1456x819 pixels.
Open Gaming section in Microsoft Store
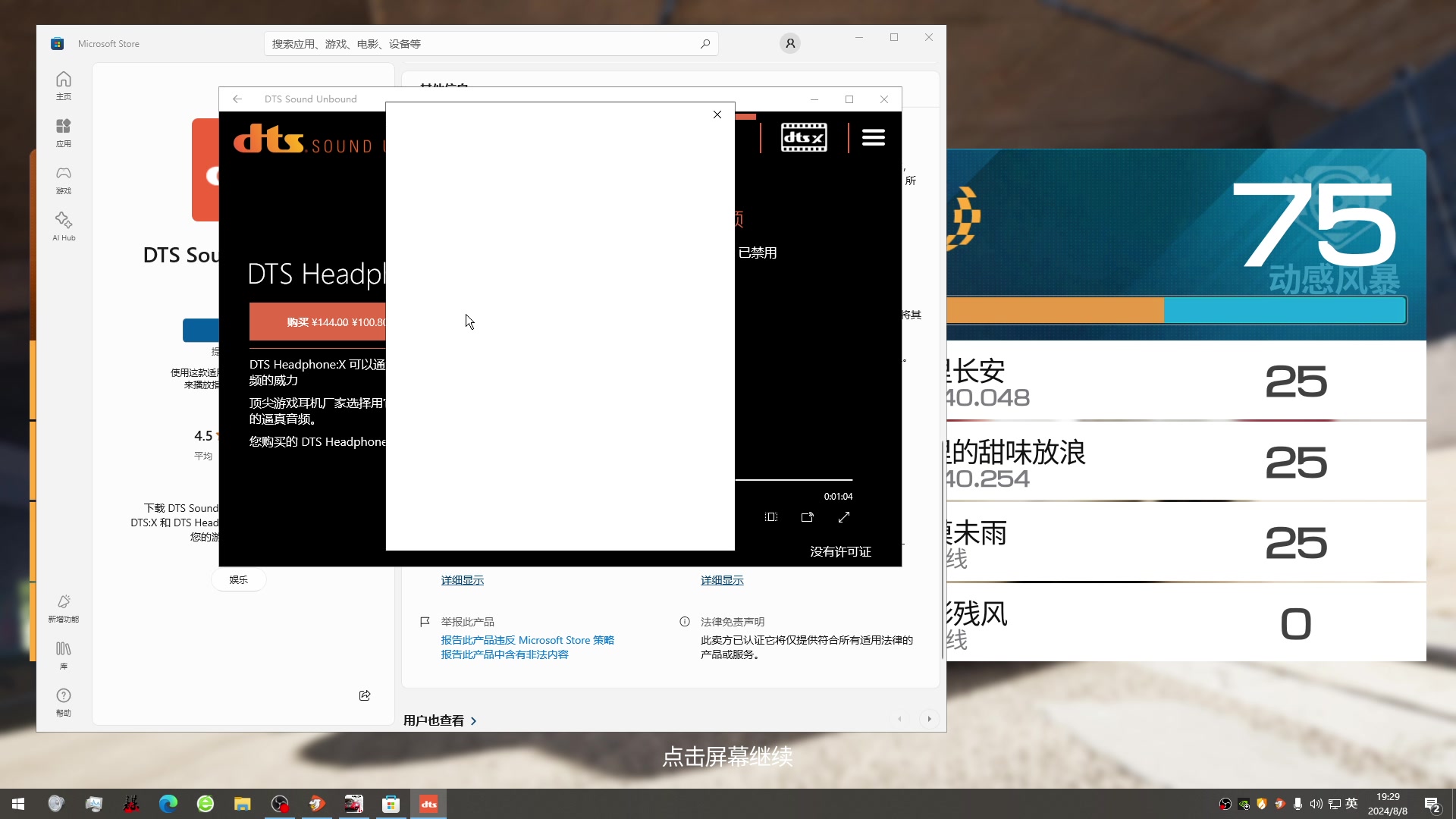(64, 180)
